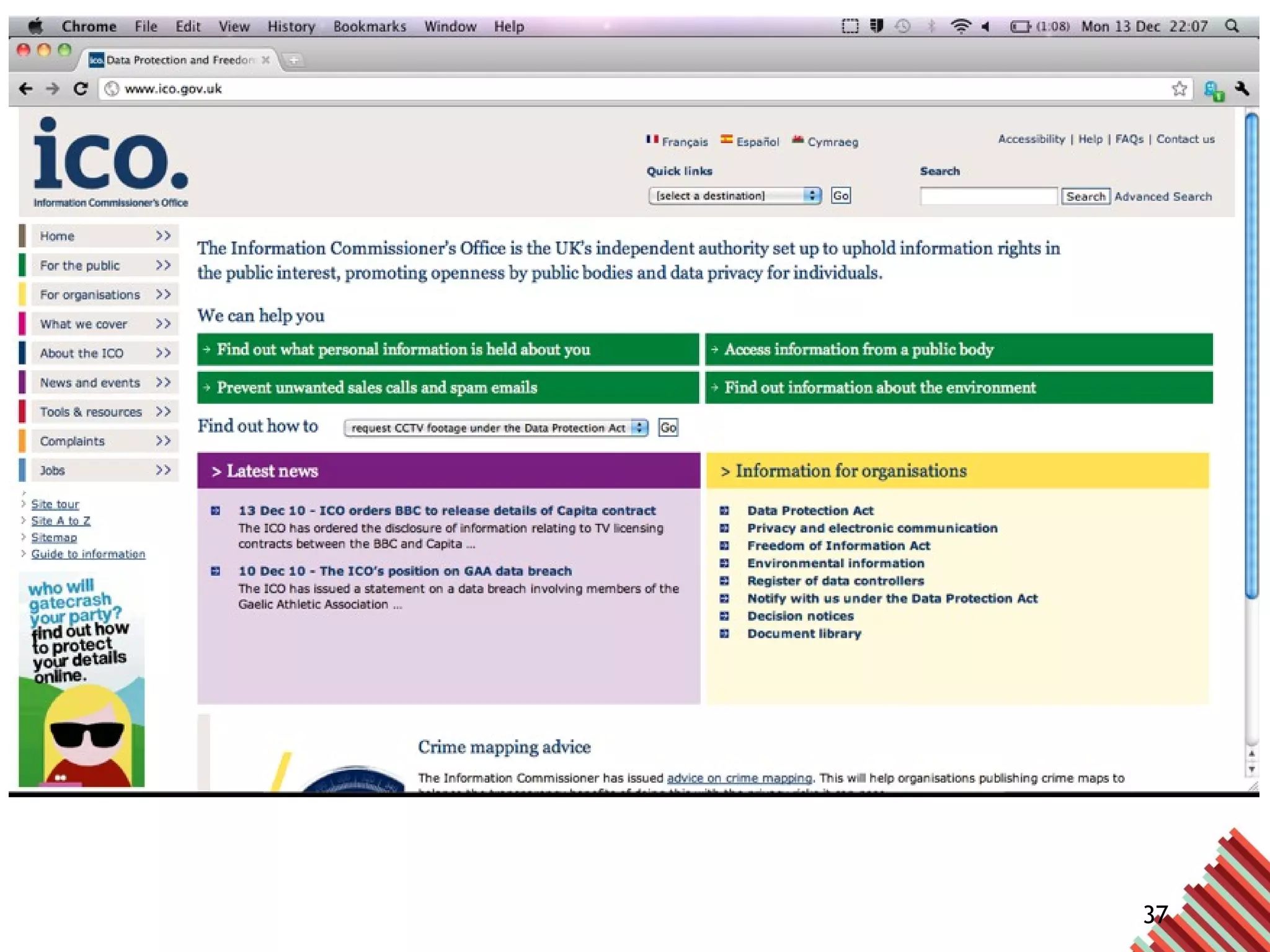Image resolution: width=1270 pixels, height=952 pixels.
Task: Bookmark page with star icon
Action: click(1179, 89)
